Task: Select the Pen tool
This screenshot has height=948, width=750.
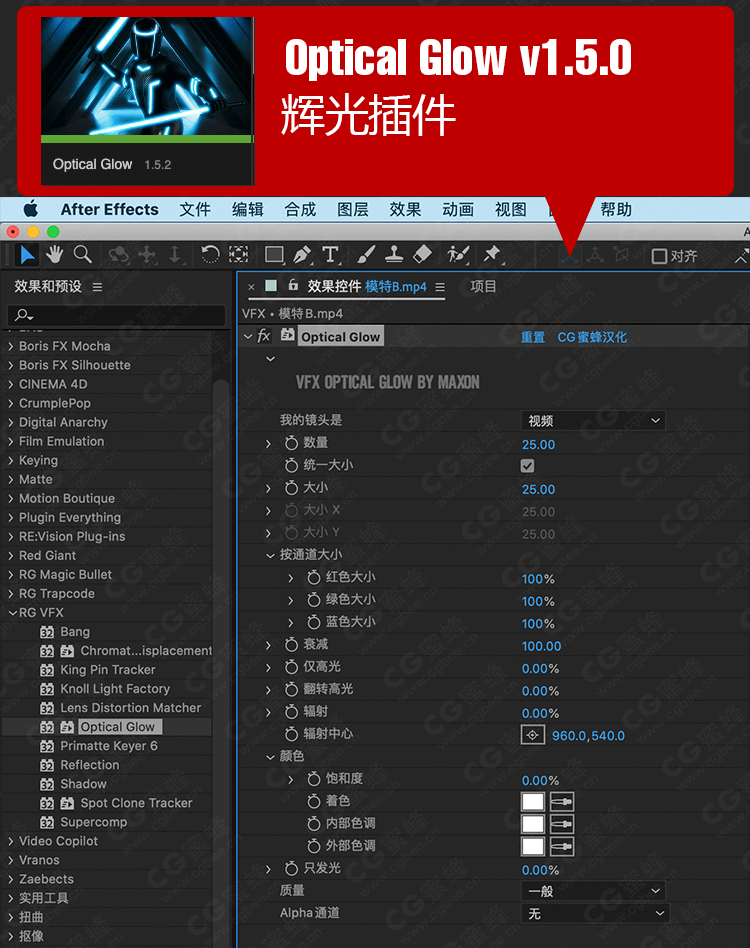Action: pos(302,255)
